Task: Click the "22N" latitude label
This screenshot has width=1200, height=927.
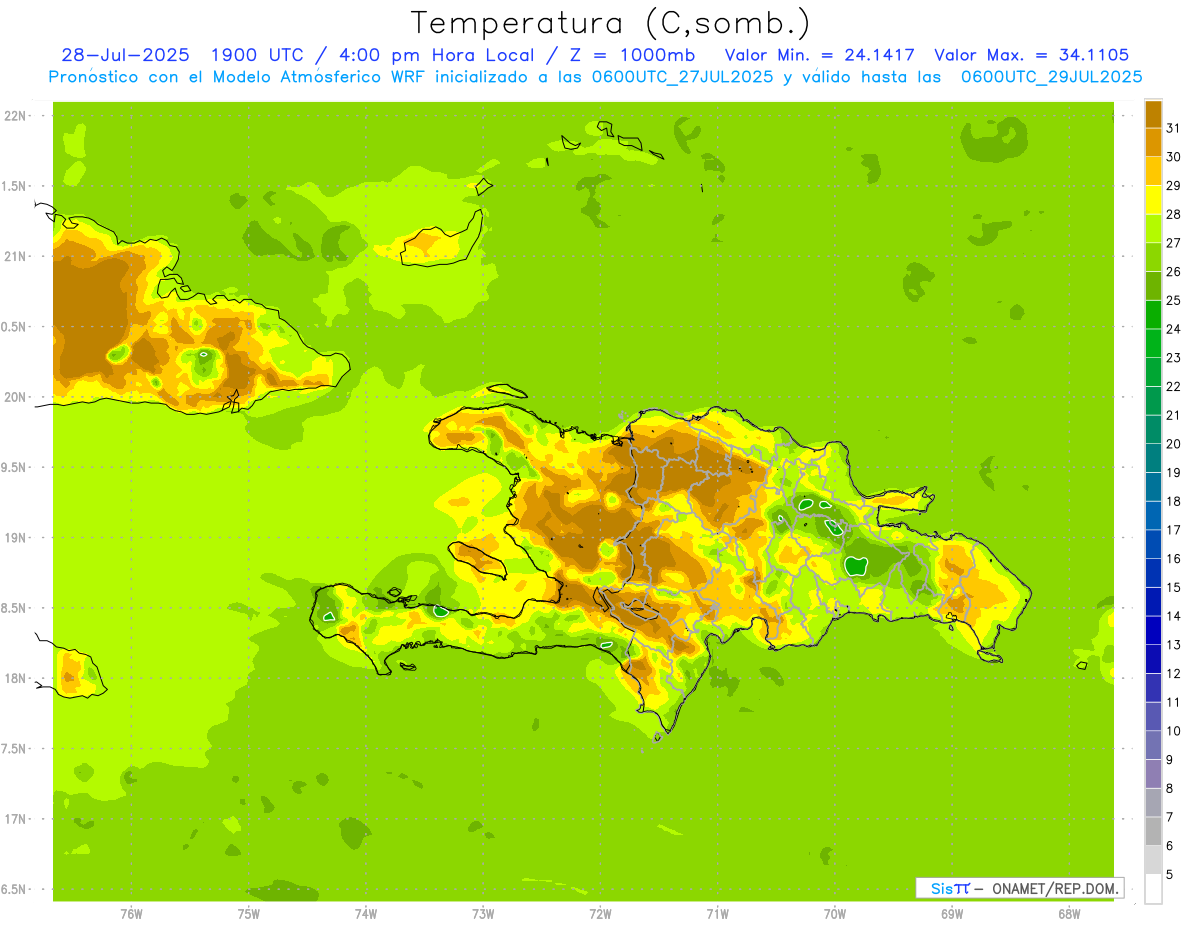Action: [17, 116]
